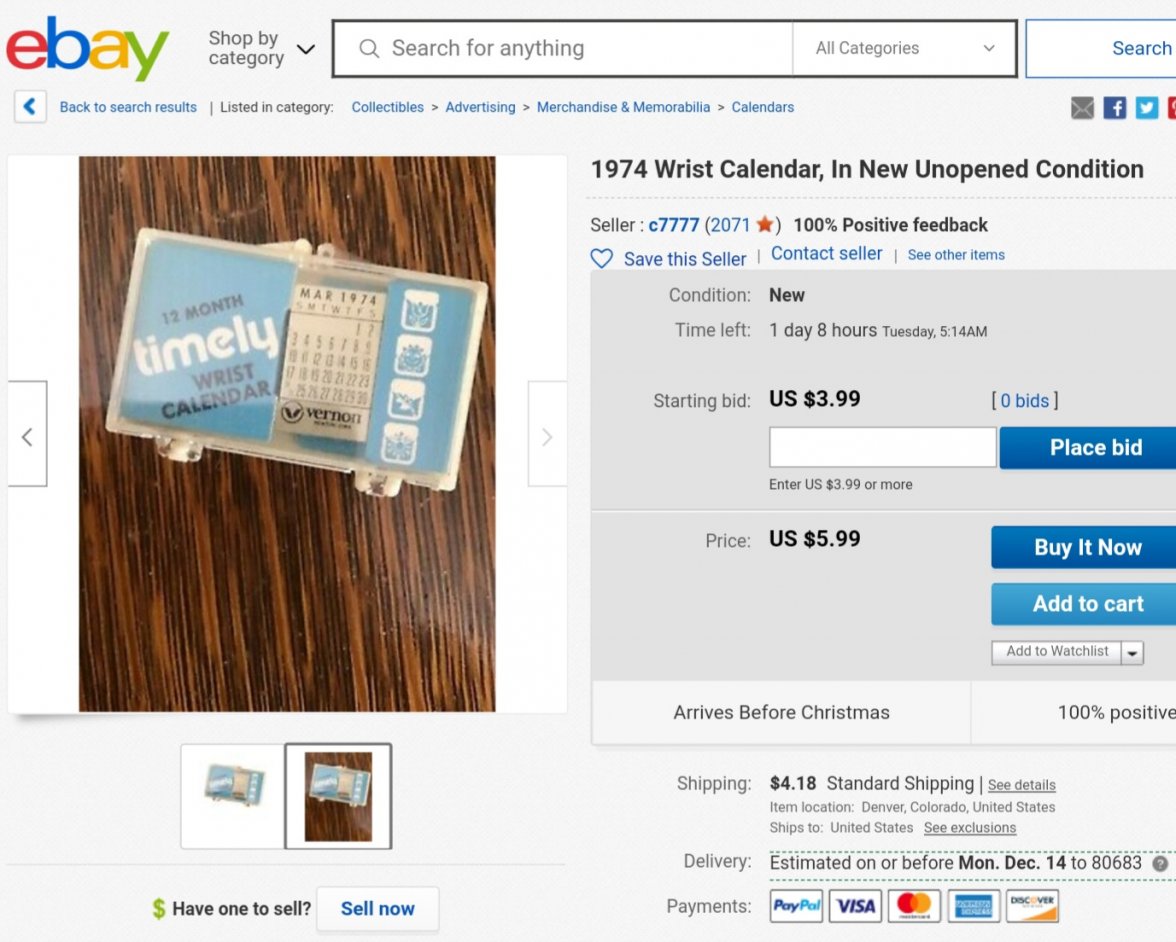This screenshot has width=1176, height=942.
Task: Show previous product image arrow
Action: (27, 436)
